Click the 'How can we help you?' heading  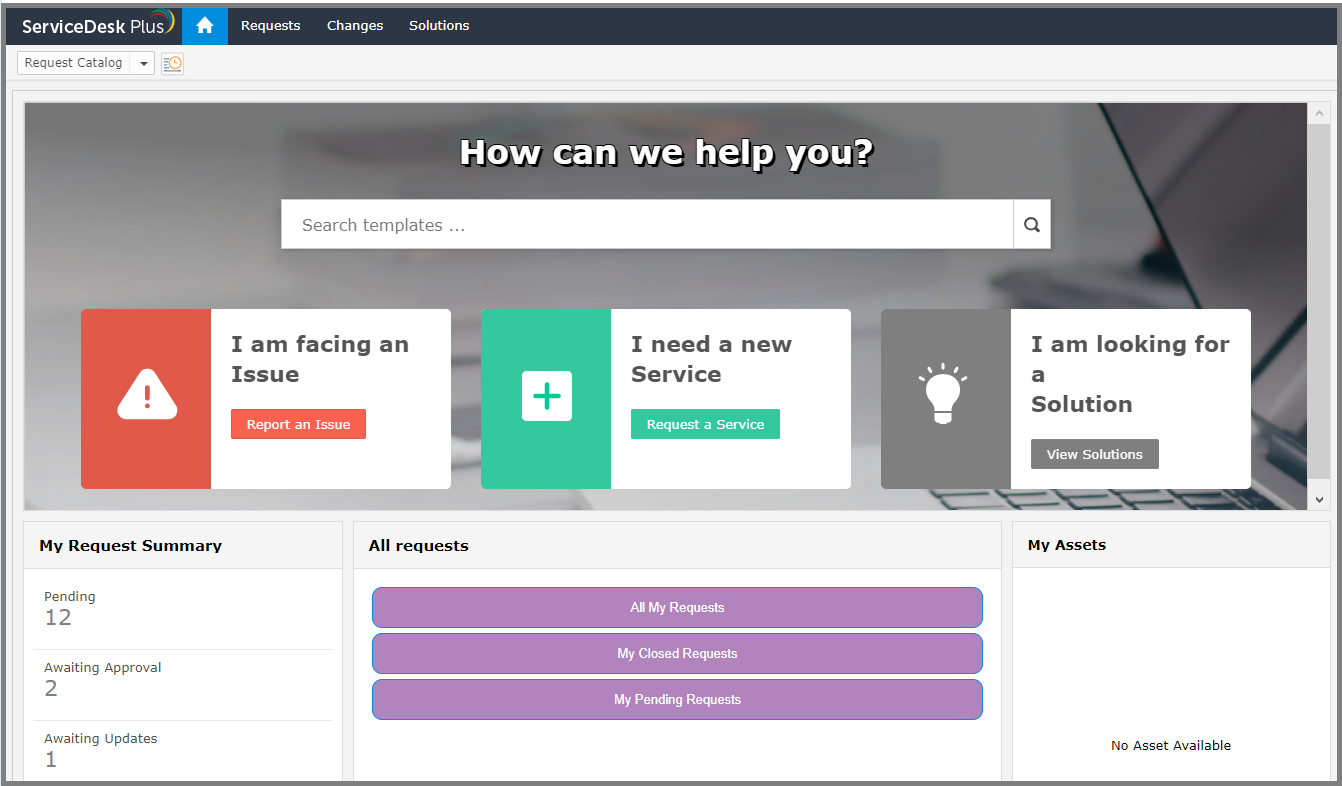click(667, 153)
